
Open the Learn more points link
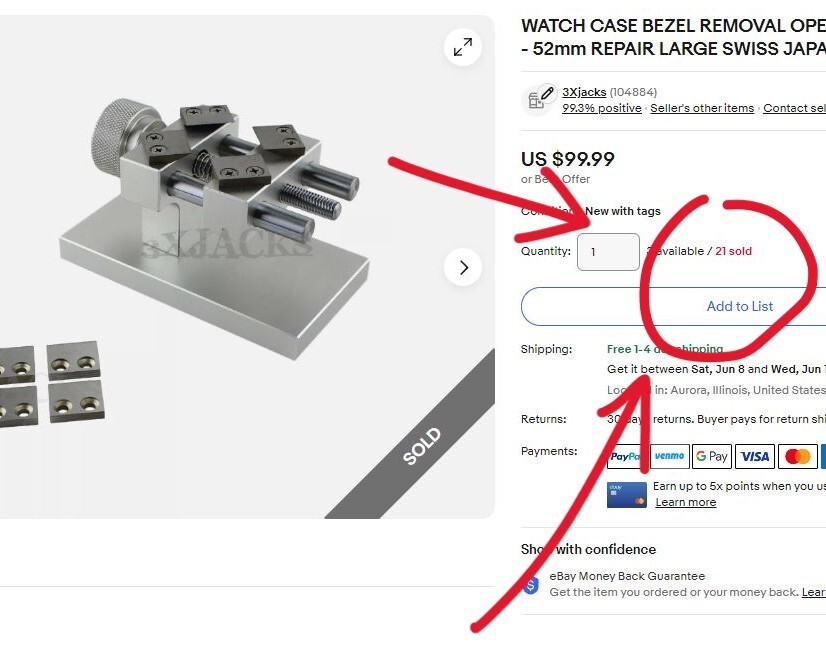coord(685,502)
